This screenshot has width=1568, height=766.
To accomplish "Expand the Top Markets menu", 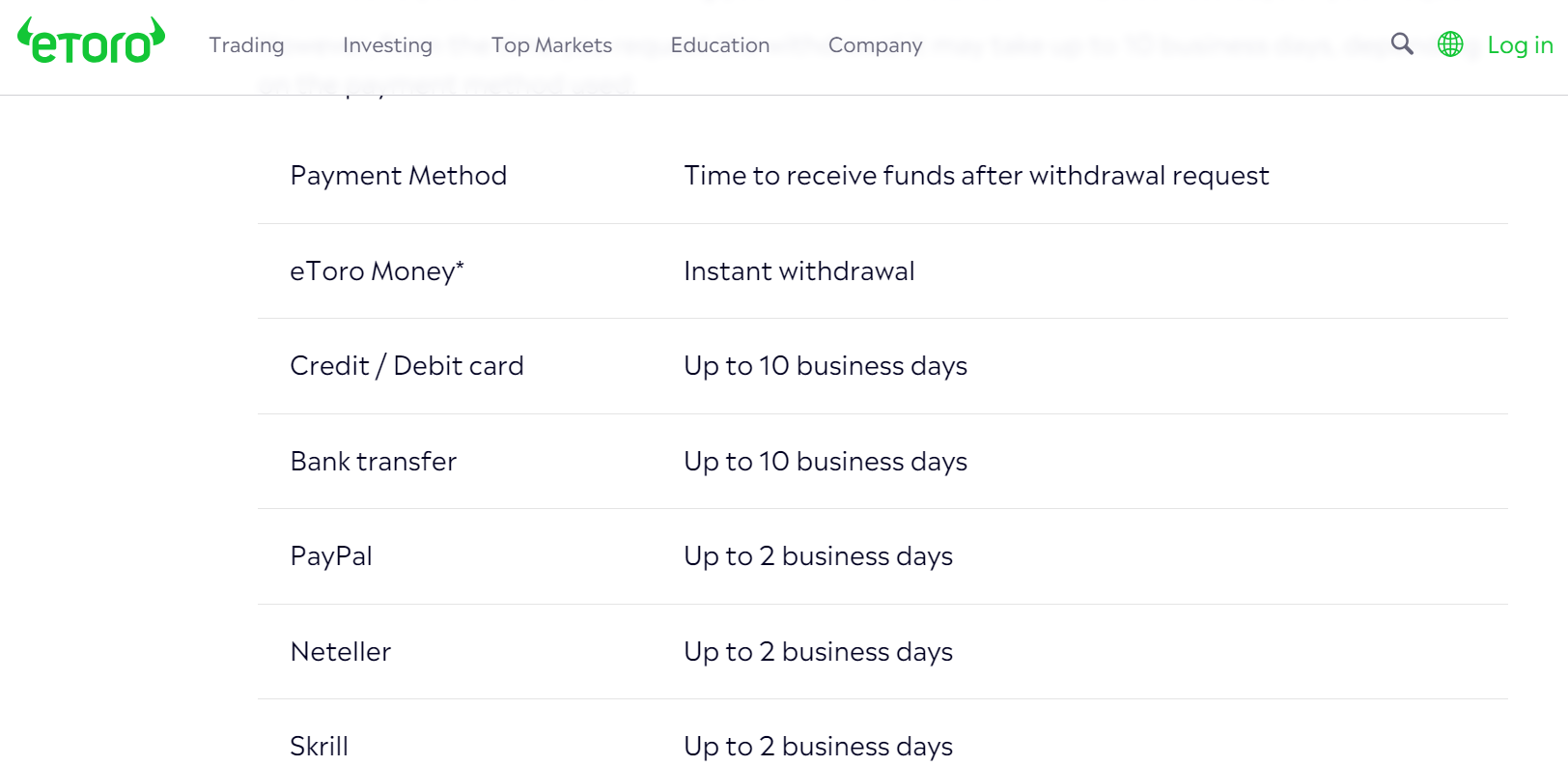I will click(x=551, y=45).
